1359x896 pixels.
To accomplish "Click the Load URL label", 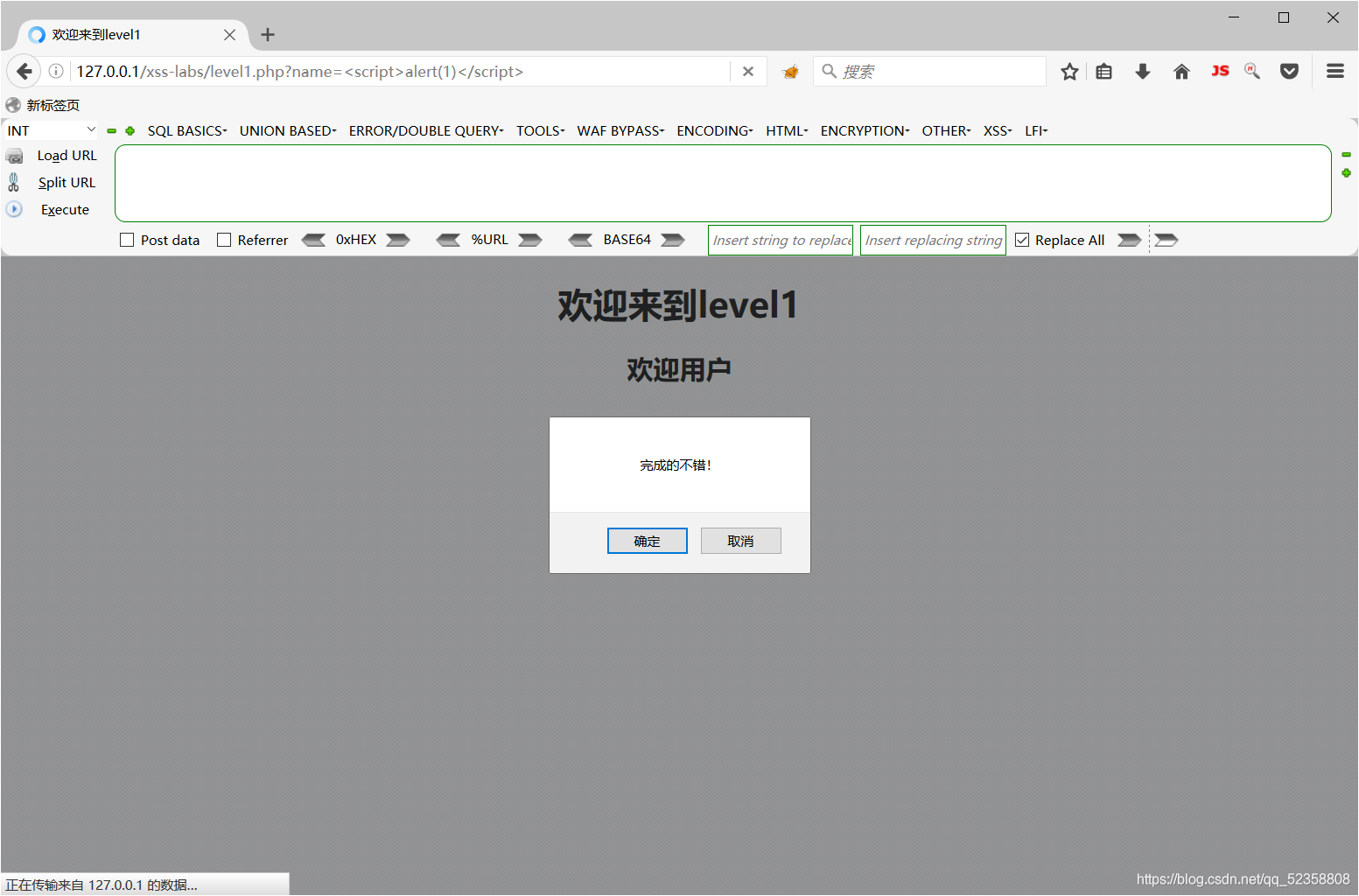I will coord(67,156).
